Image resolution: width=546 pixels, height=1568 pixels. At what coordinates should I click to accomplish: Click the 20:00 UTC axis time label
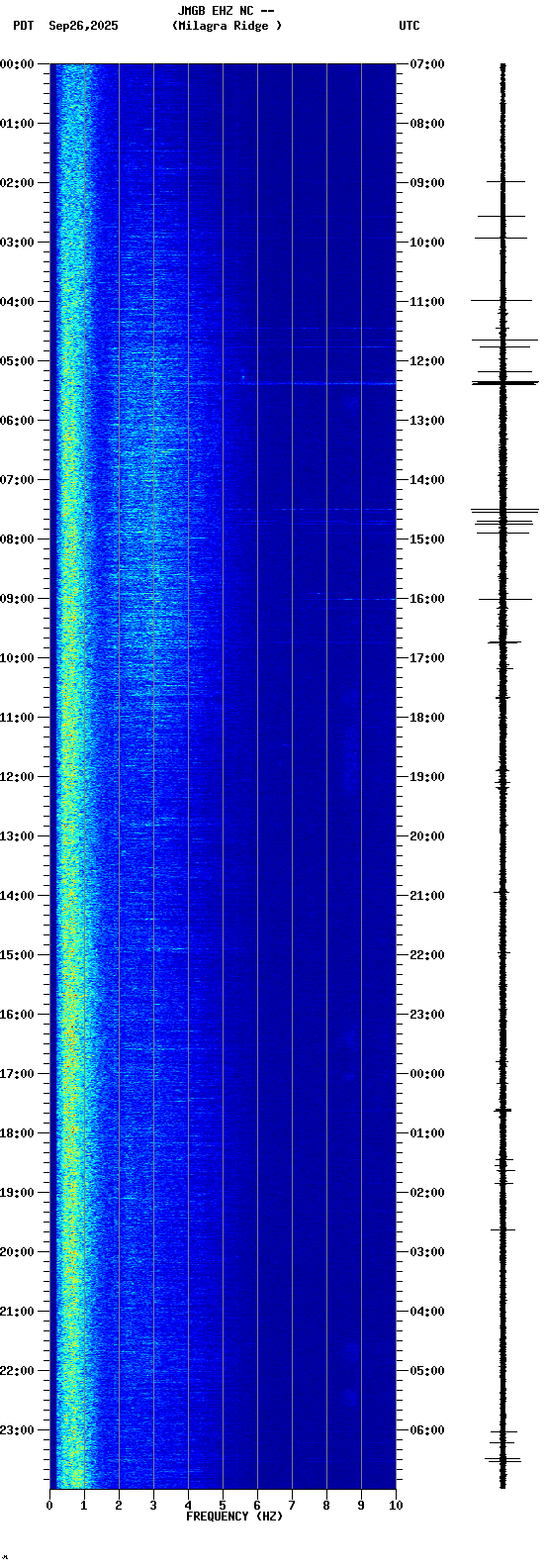tap(426, 836)
